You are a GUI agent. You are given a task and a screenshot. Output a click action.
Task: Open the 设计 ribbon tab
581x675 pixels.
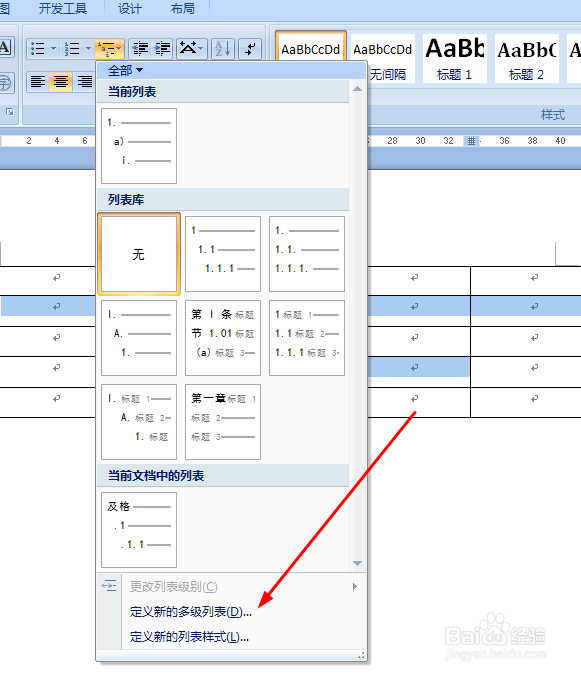[130, 9]
